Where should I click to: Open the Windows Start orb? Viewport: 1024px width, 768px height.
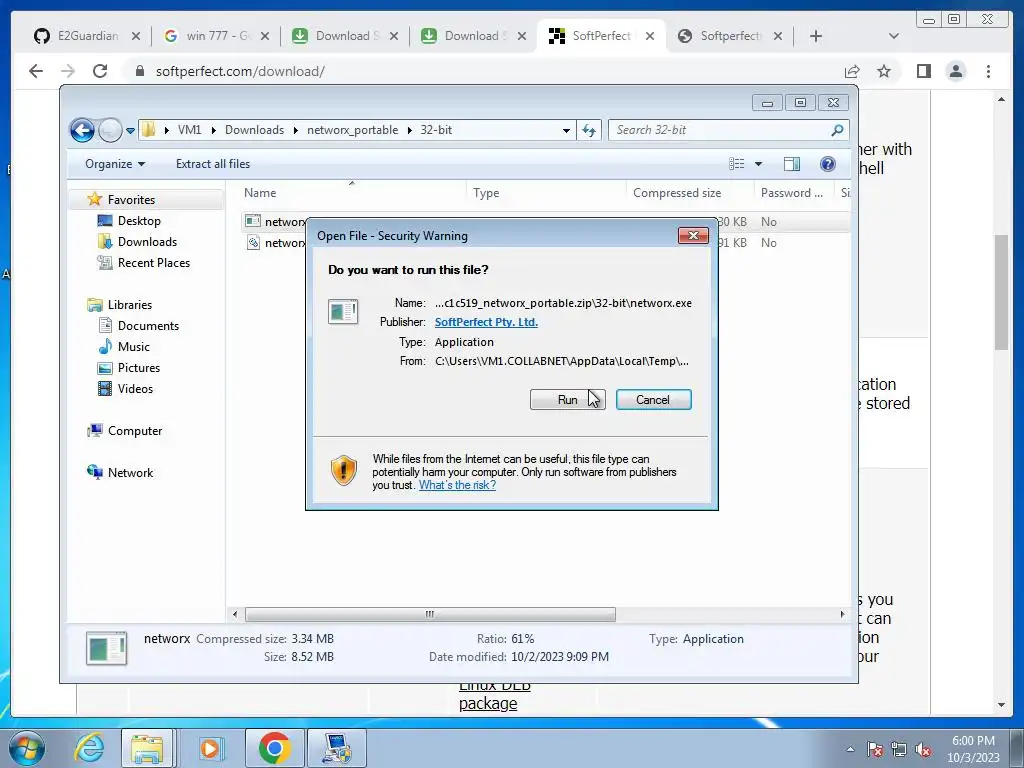[x=27, y=748]
